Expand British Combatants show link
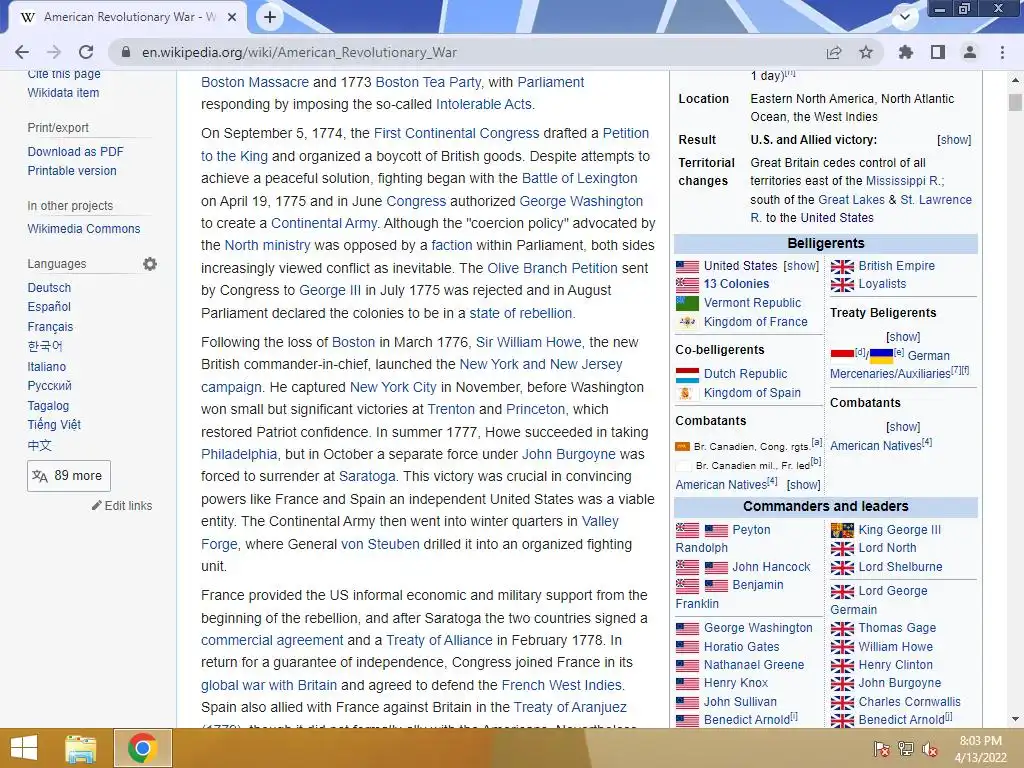 [903, 427]
